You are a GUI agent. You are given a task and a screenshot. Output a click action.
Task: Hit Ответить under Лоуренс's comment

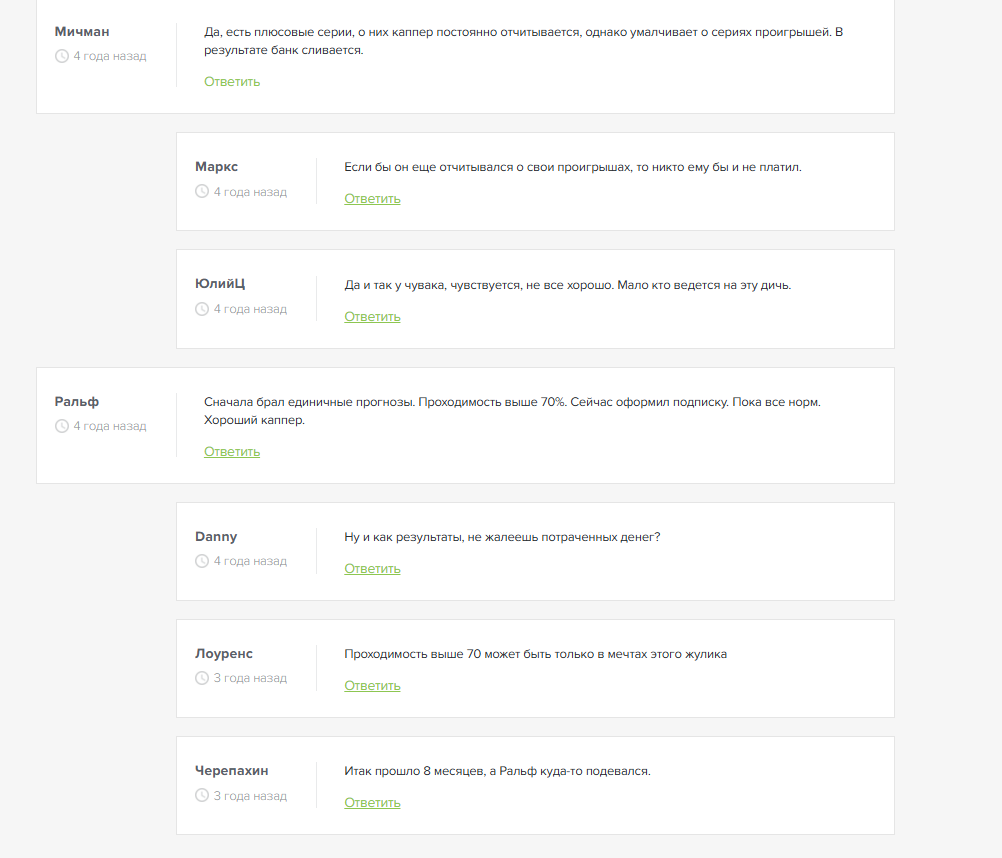click(372, 686)
